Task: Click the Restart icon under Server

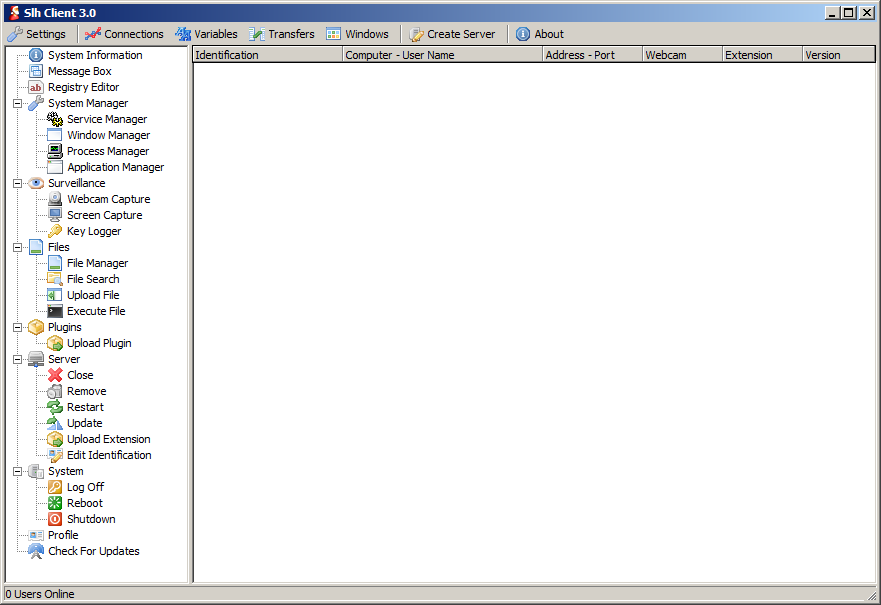Action: 55,407
